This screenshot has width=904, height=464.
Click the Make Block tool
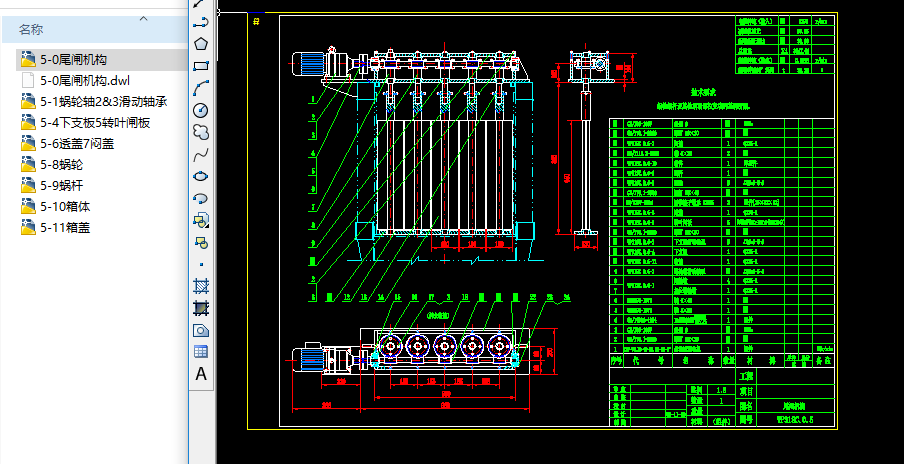point(201,242)
